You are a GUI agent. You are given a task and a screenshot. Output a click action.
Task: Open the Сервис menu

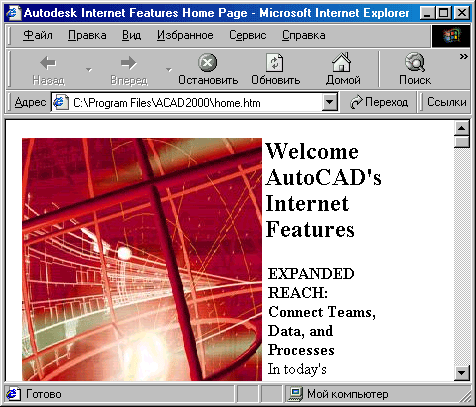tap(248, 35)
